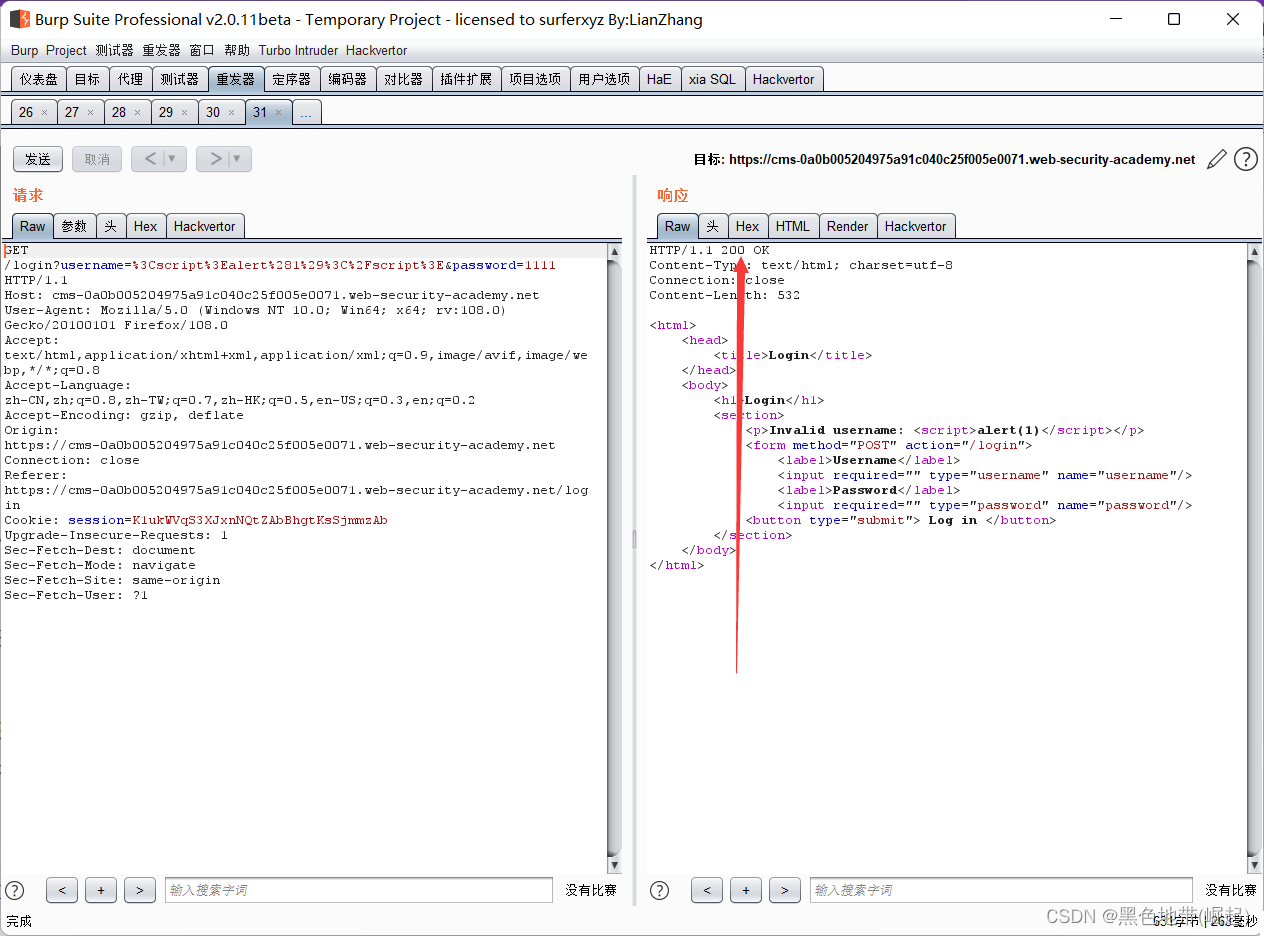Click request panel search help icon
This screenshot has width=1264, height=936.
[14, 890]
